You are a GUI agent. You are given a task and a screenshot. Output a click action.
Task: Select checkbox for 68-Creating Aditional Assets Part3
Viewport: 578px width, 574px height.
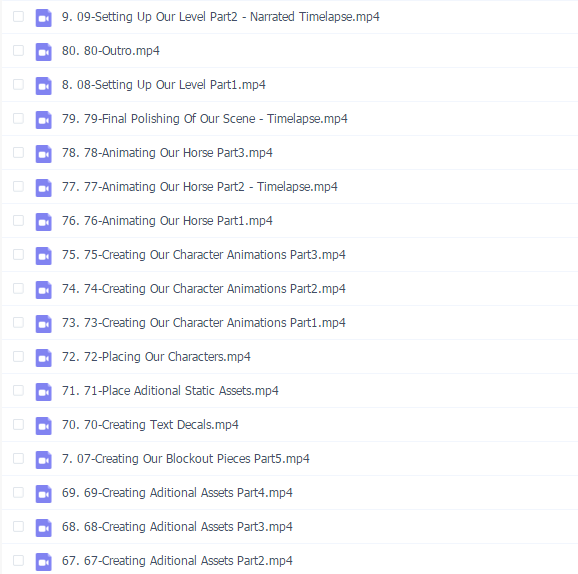[18, 526]
